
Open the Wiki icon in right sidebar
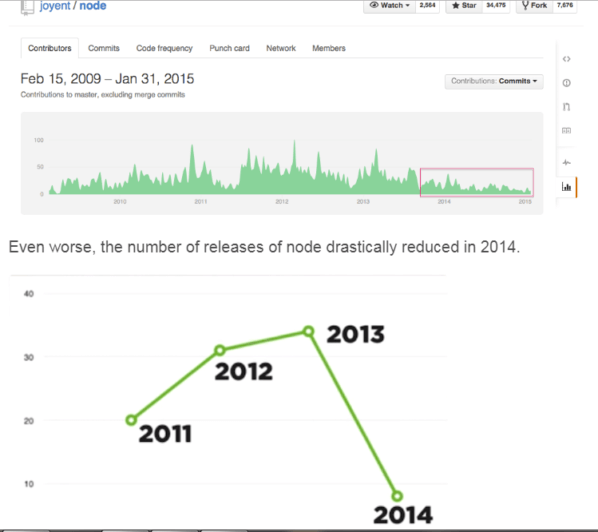click(x=566, y=131)
